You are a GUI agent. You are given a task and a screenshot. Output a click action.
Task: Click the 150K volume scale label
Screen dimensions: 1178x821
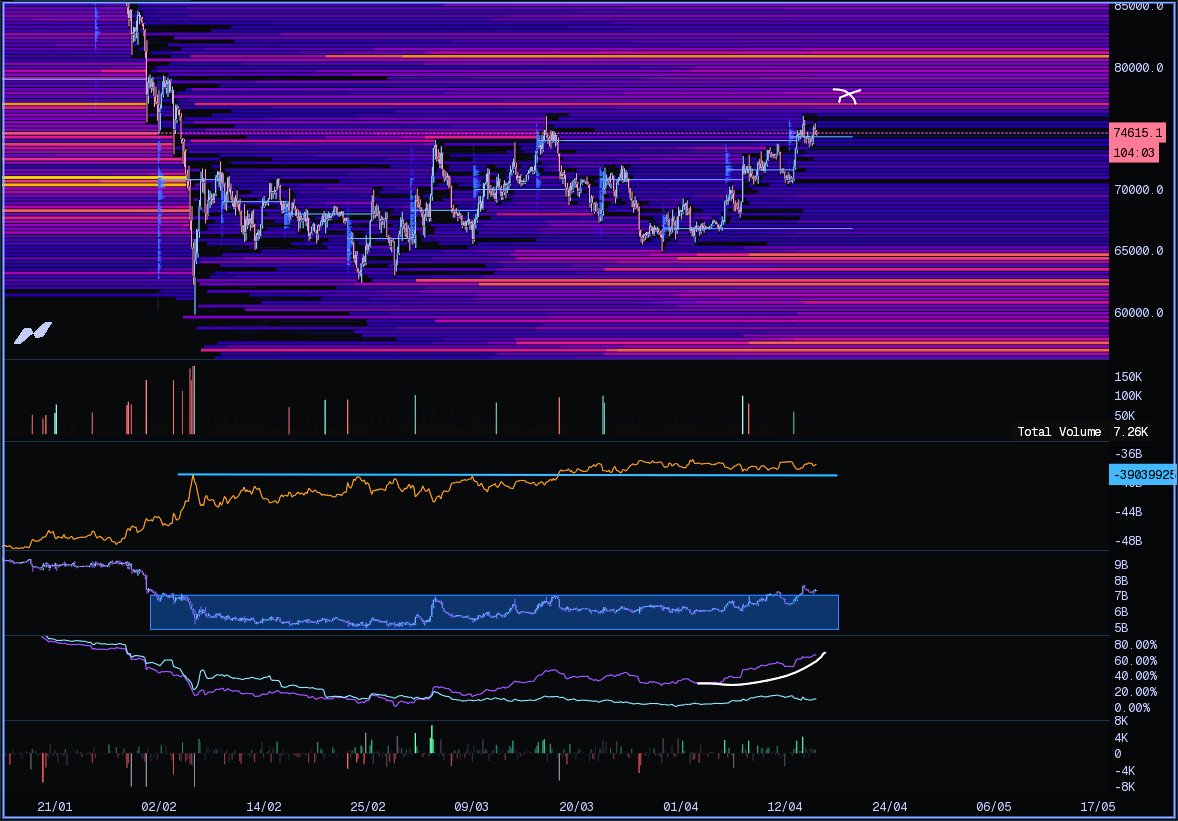pyautogui.click(x=1129, y=377)
